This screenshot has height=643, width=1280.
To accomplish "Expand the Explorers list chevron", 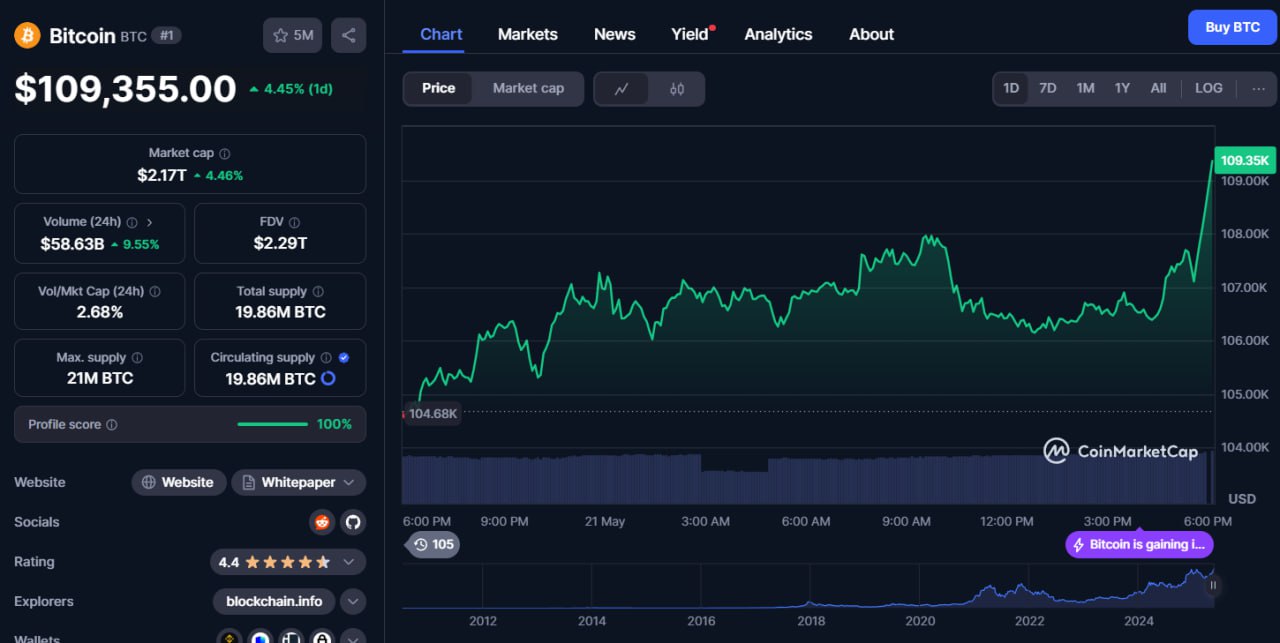I will point(352,601).
